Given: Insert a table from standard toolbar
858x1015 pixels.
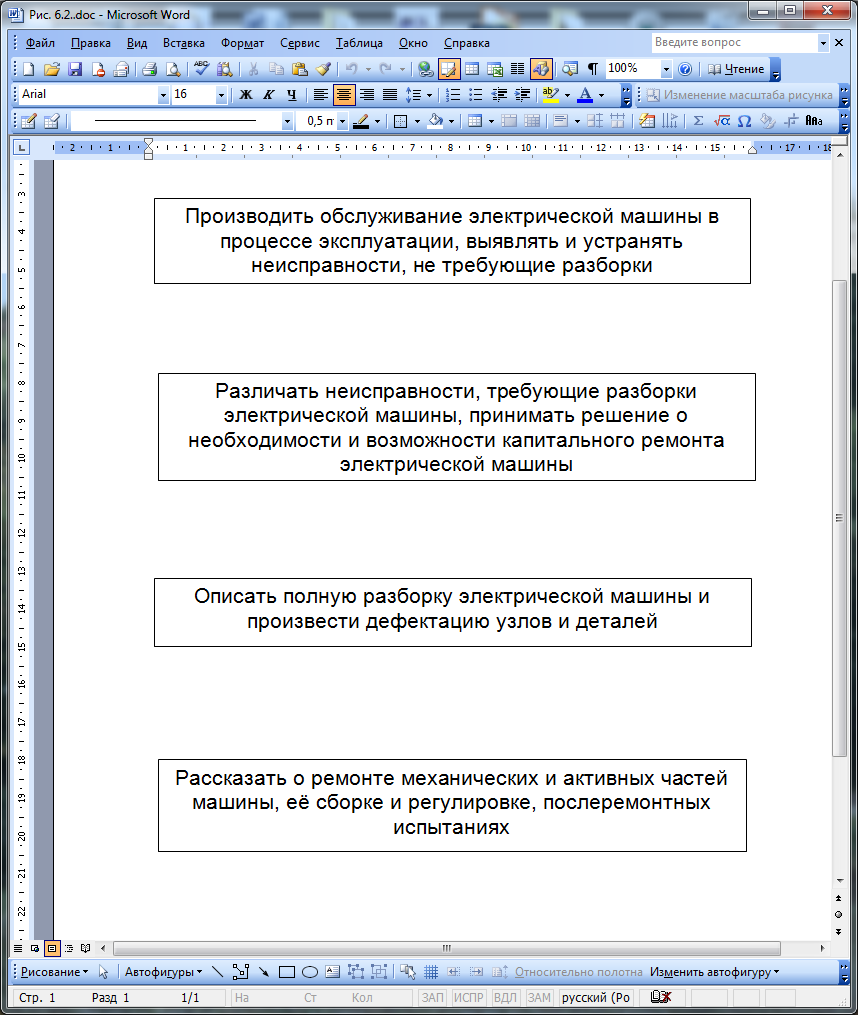Looking at the screenshot, I should click(472, 69).
